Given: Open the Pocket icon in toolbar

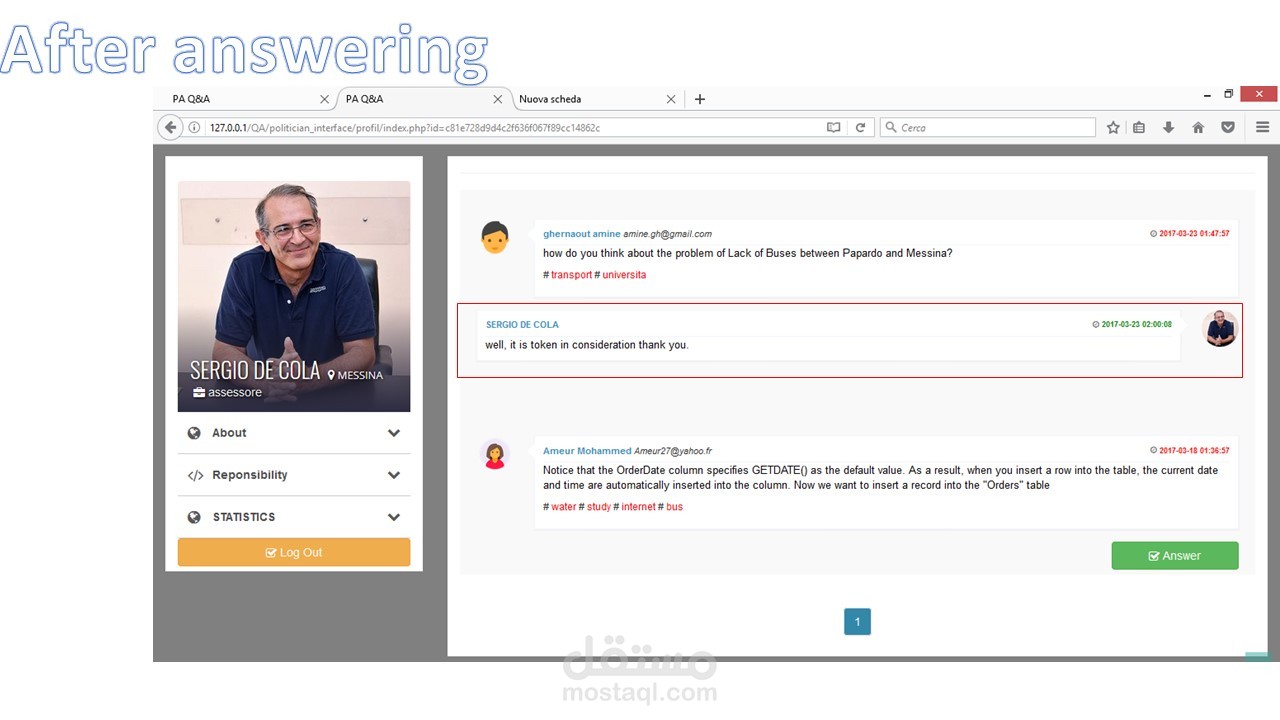Looking at the screenshot, I should tap(1228, 128).
